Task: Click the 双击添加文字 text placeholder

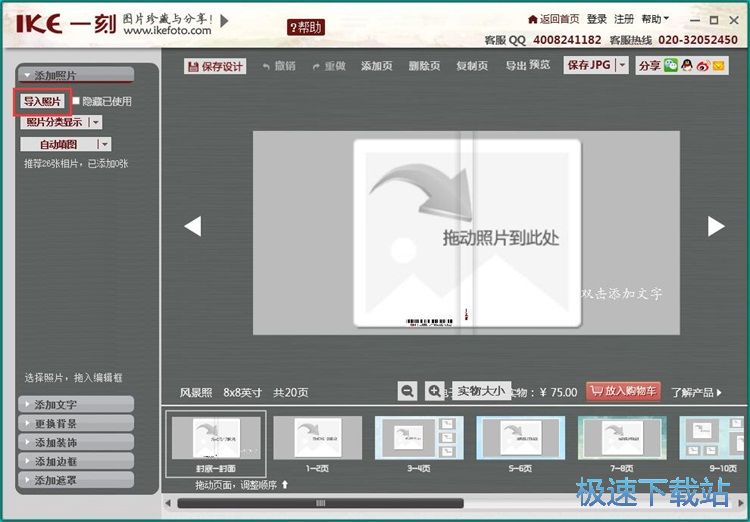Action: point(622,293)
